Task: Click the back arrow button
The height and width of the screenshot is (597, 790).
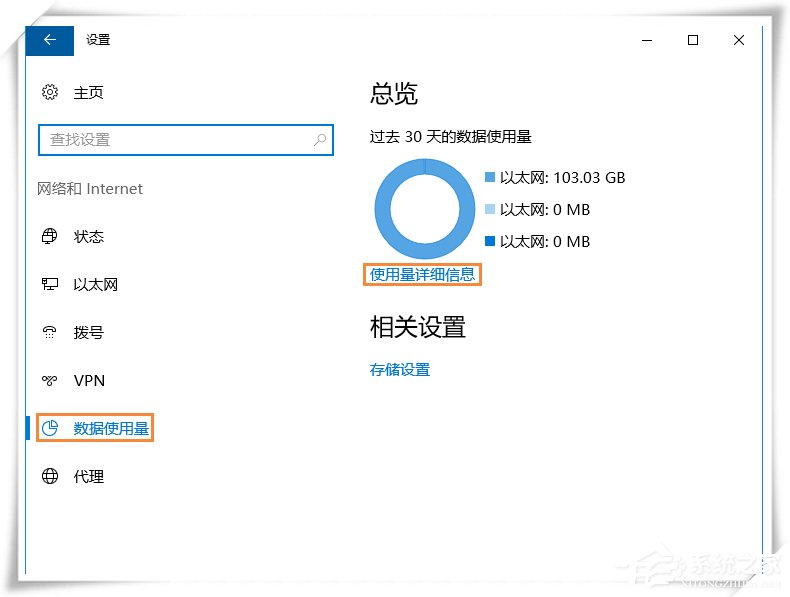Action: tap(50, 40)
